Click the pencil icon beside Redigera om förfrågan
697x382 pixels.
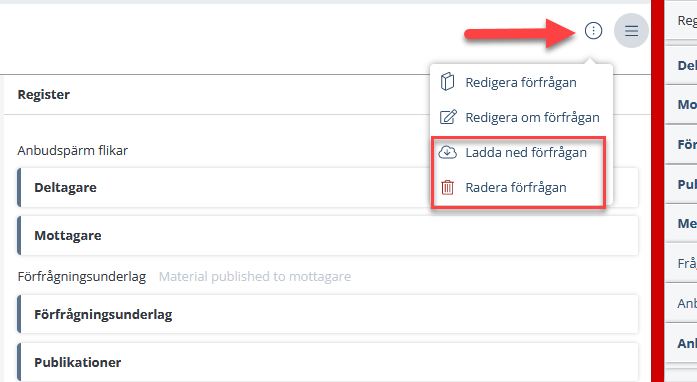[x=448, y=117]
